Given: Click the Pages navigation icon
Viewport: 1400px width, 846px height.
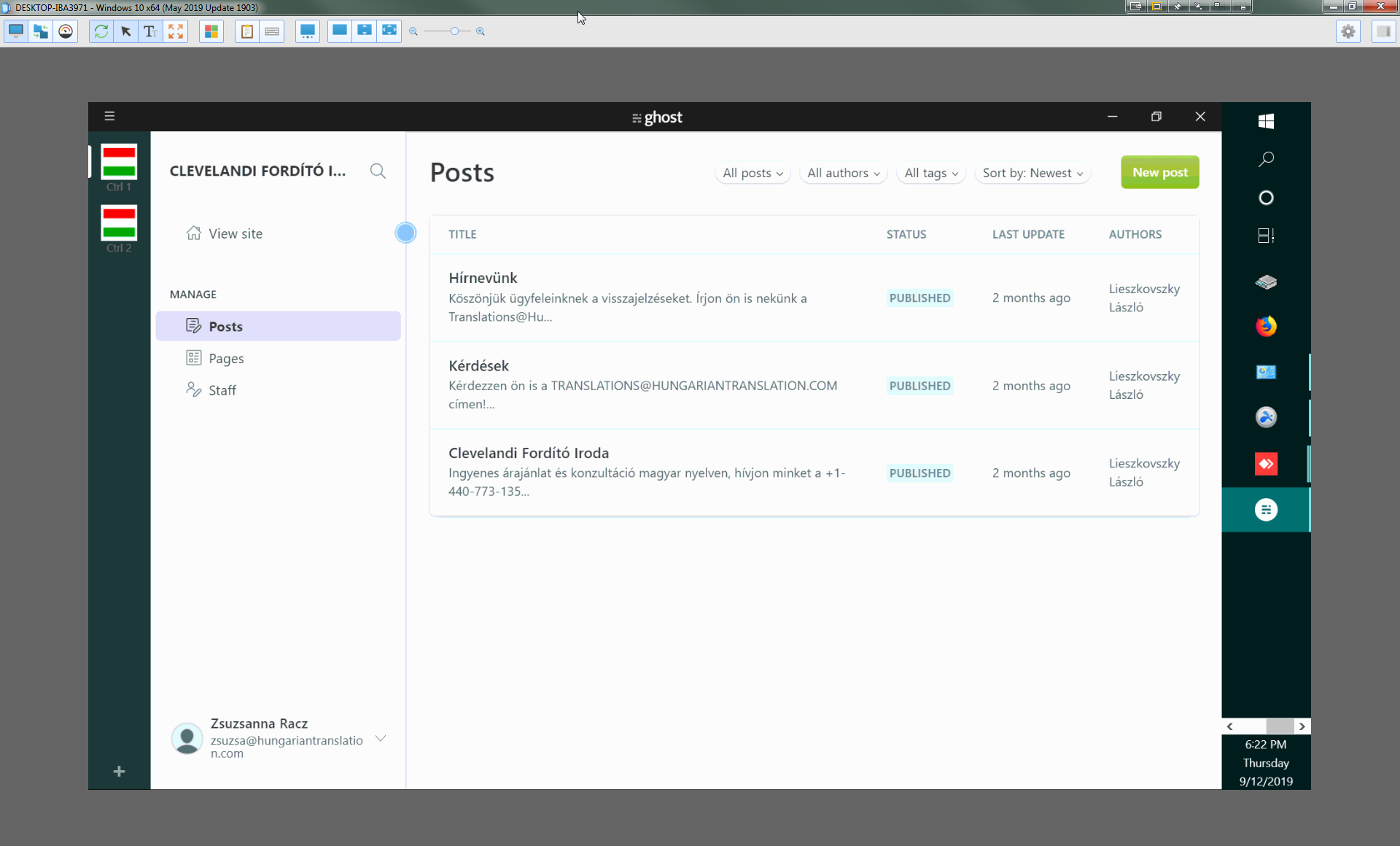Looking at the screenshot, I should tap(194, 357).
